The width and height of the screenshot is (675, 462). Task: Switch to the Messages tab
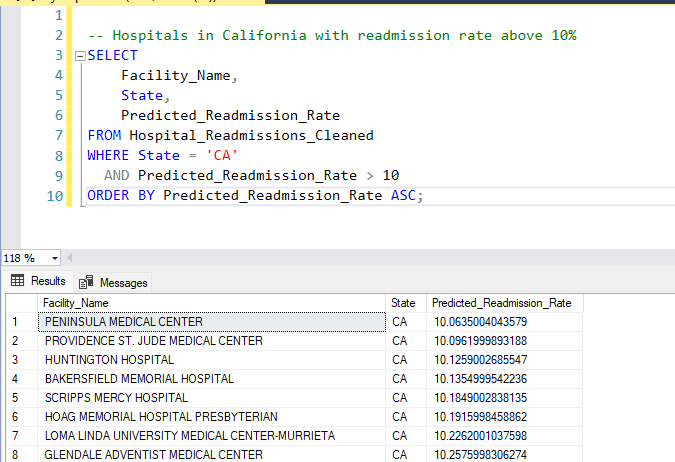coord(113,282)
